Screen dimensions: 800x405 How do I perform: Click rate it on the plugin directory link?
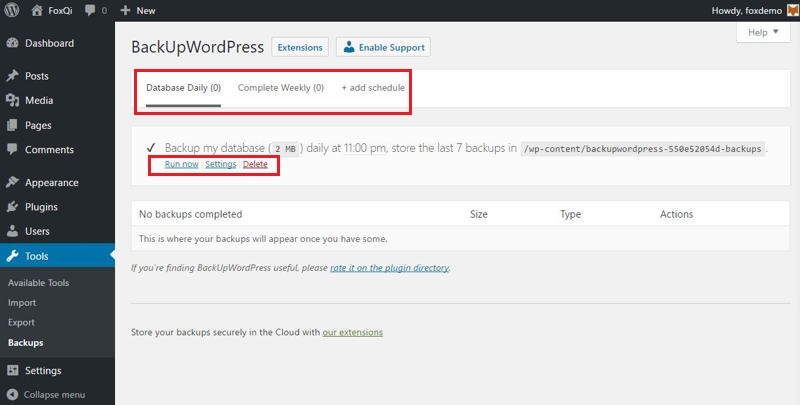pos(389,267)
